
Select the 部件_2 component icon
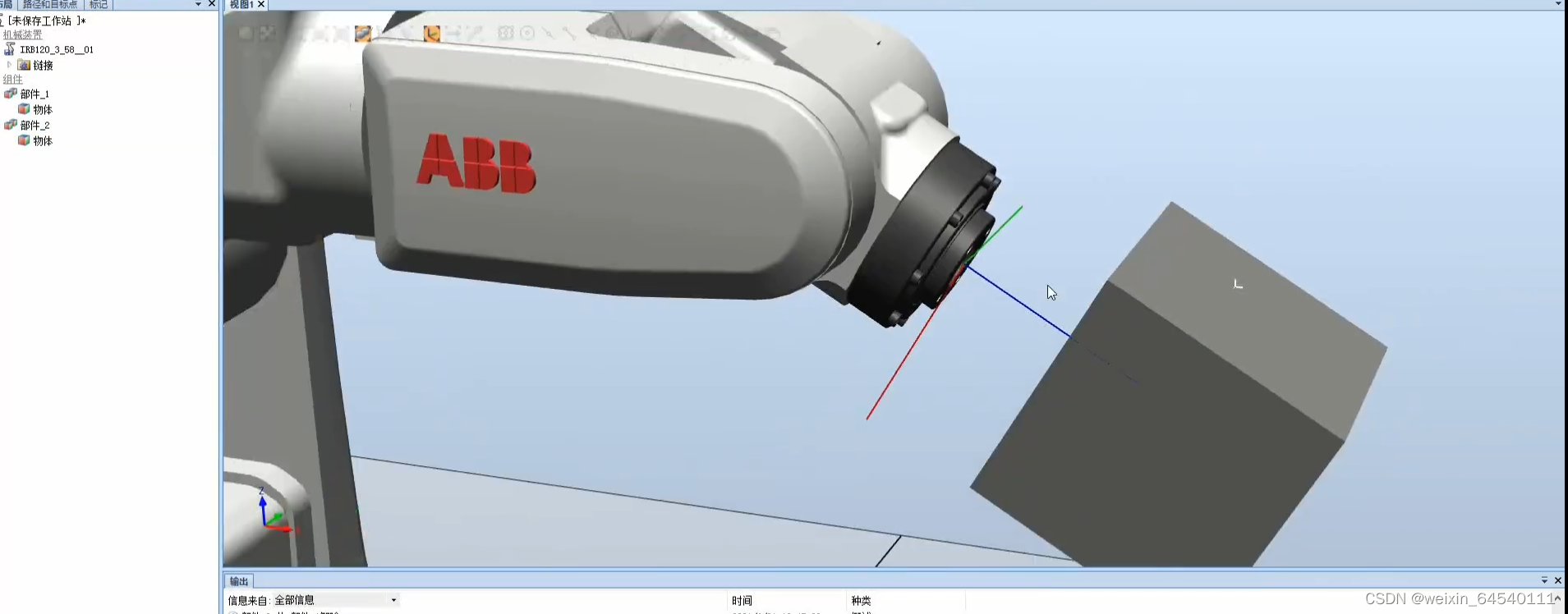click(x=11, y=125)
